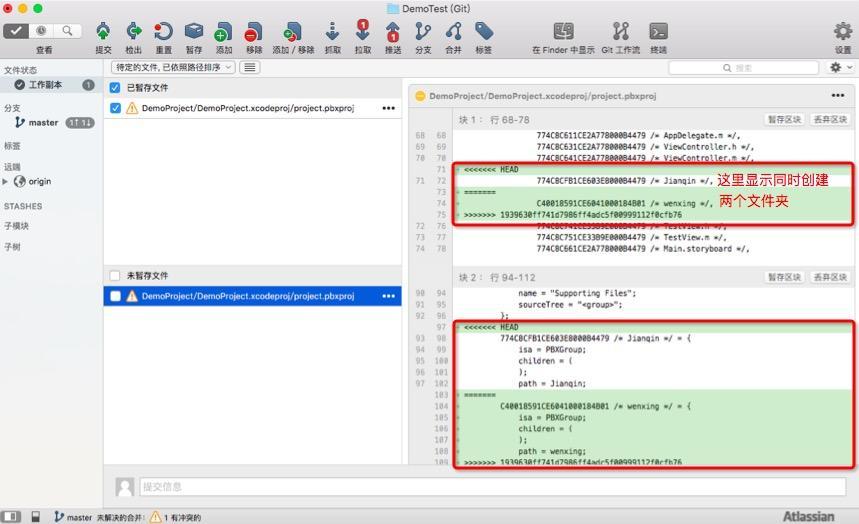Open more options for unstaged project.pbxproj
The image size is (859, 524).
tap(388, 296)
